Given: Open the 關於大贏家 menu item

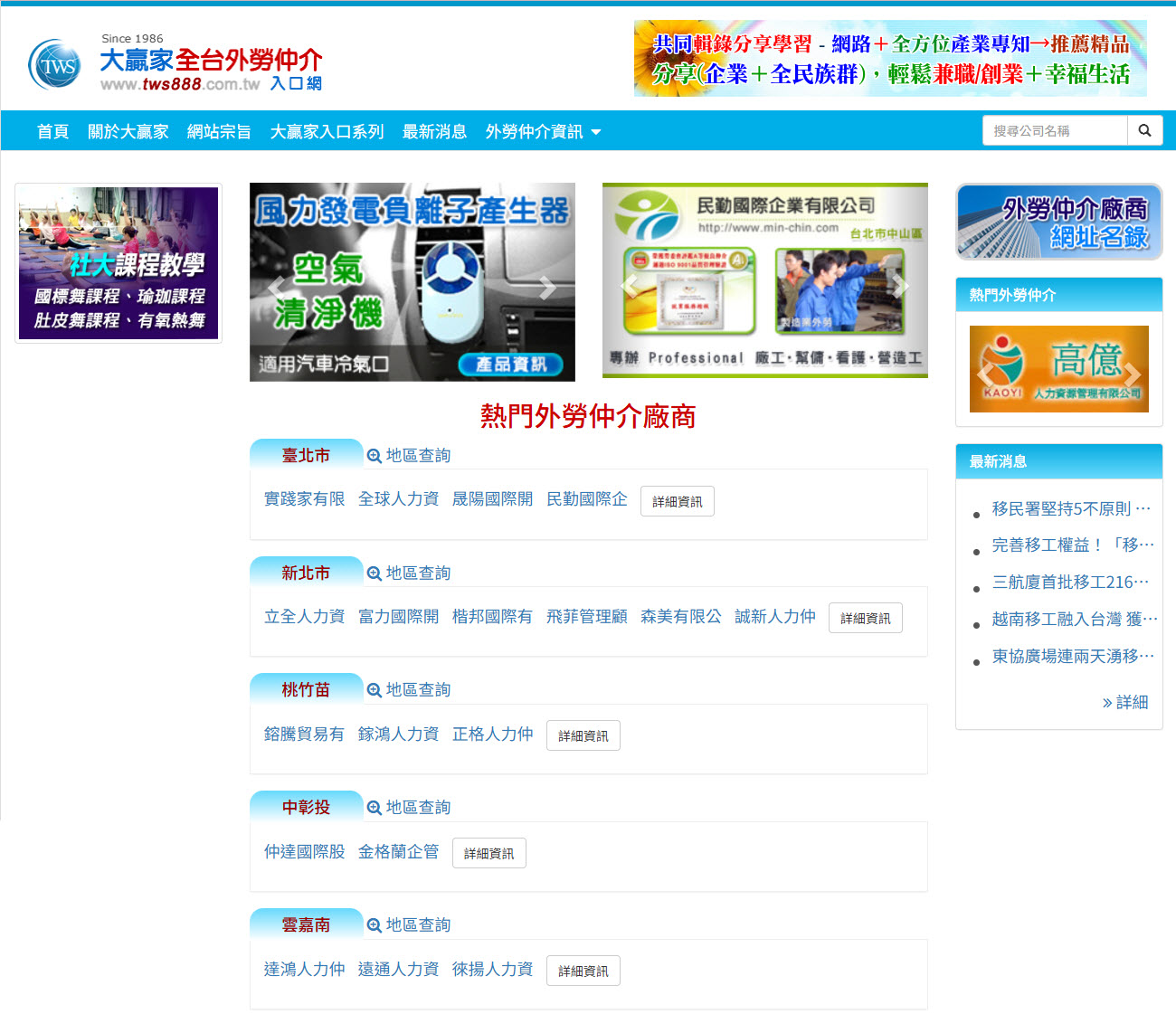Looking at the screenshot, I should click(128, 132).
